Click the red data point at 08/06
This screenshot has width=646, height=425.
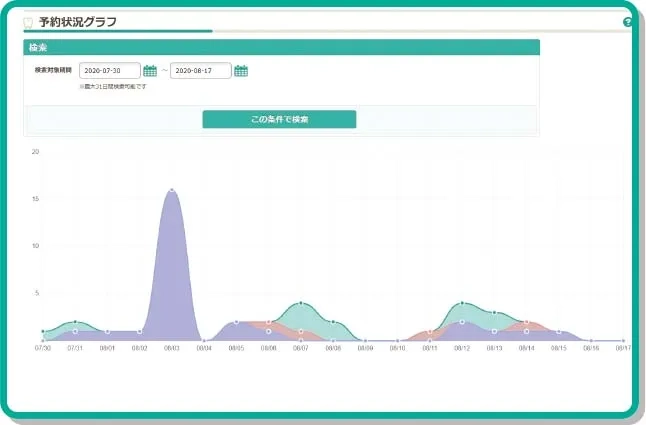click(268, 322)
